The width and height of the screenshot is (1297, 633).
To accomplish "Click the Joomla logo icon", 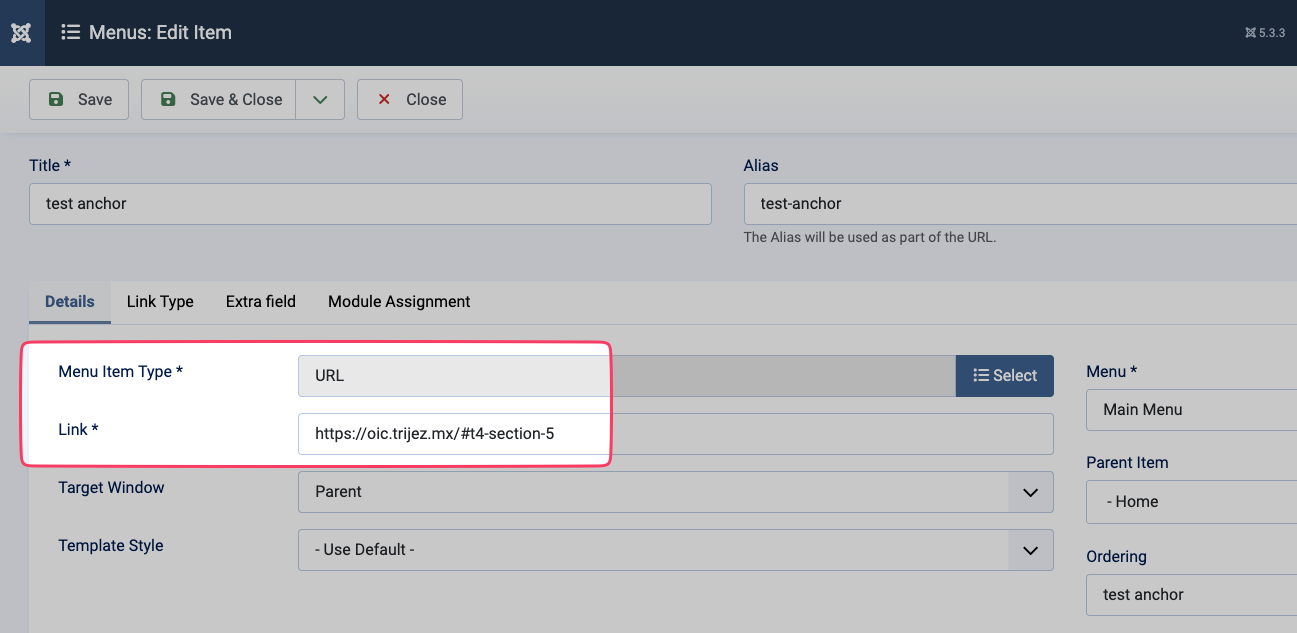I will point(21,33).
